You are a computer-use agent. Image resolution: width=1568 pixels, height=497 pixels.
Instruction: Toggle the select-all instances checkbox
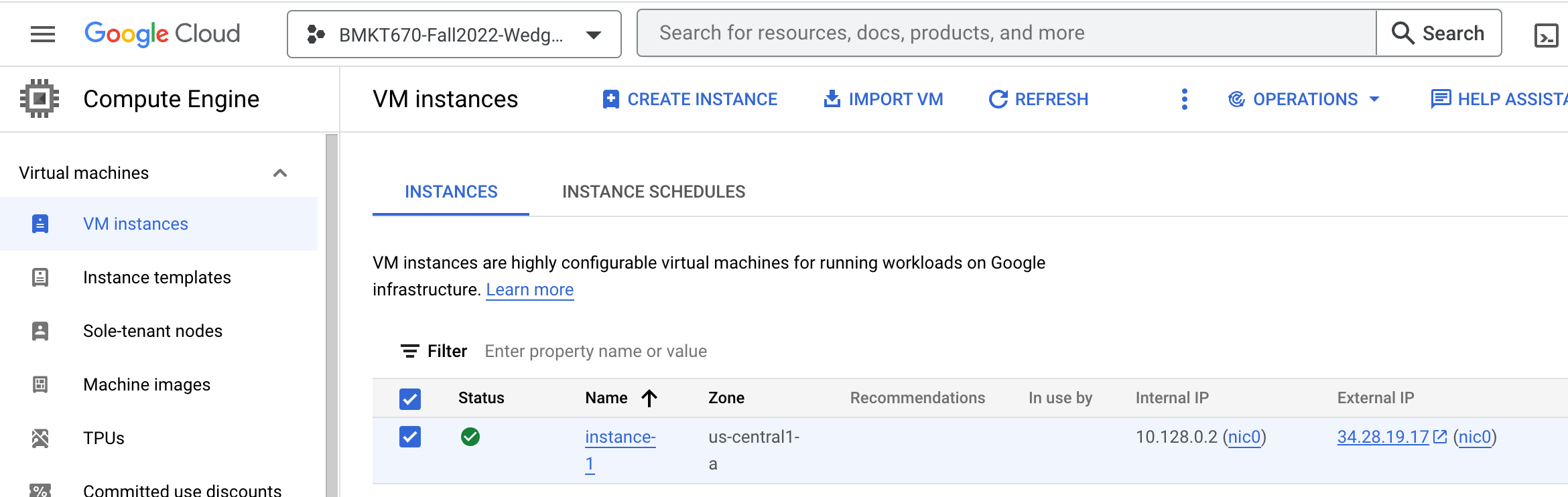pos(410,399)
